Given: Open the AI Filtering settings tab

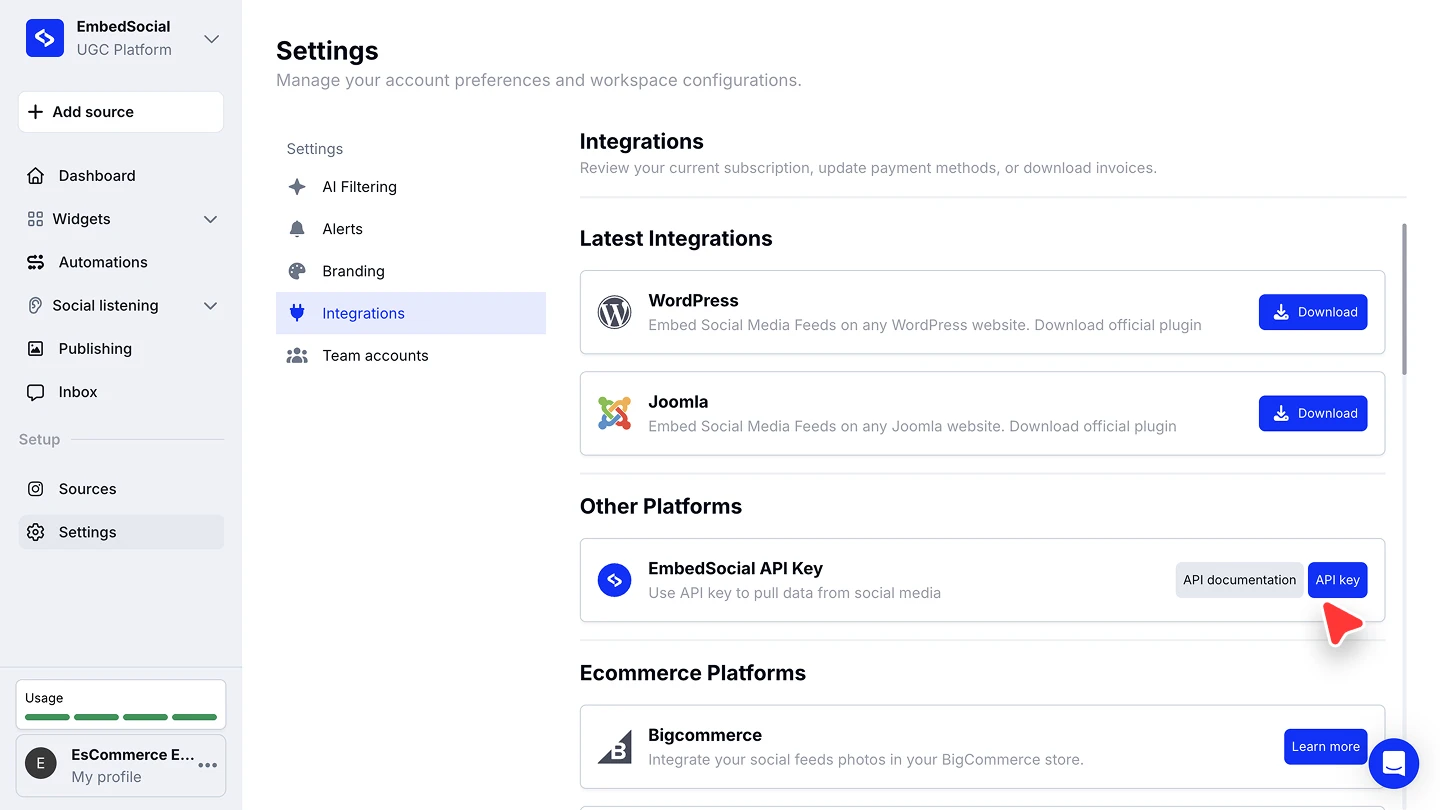Looking at the screenshot, I should click(x=411, y=187).
